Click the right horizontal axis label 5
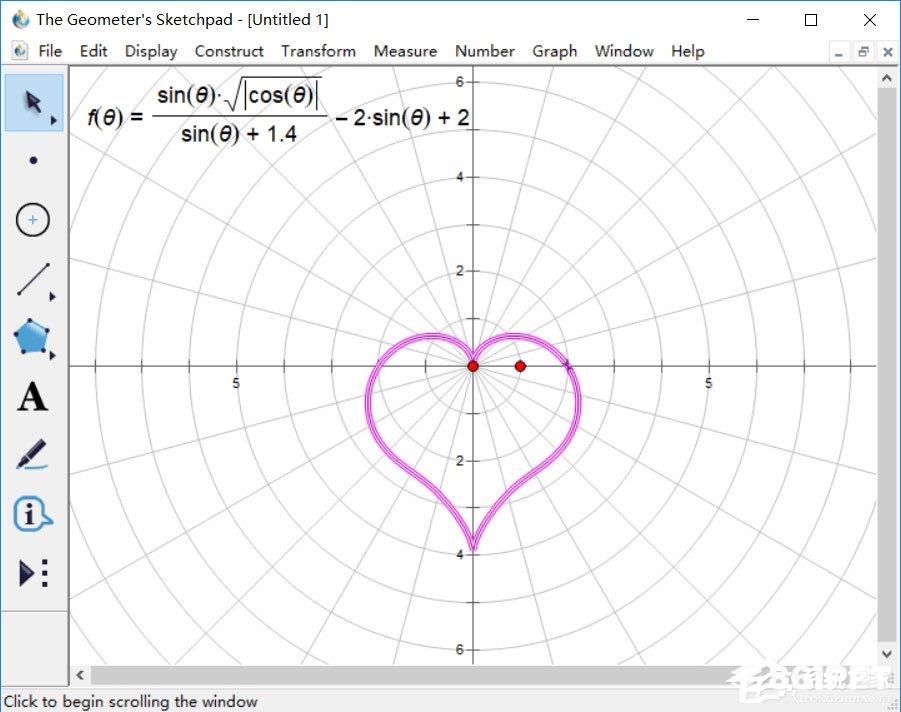Viewport: 901px width, 712px height. click(709, 383)
